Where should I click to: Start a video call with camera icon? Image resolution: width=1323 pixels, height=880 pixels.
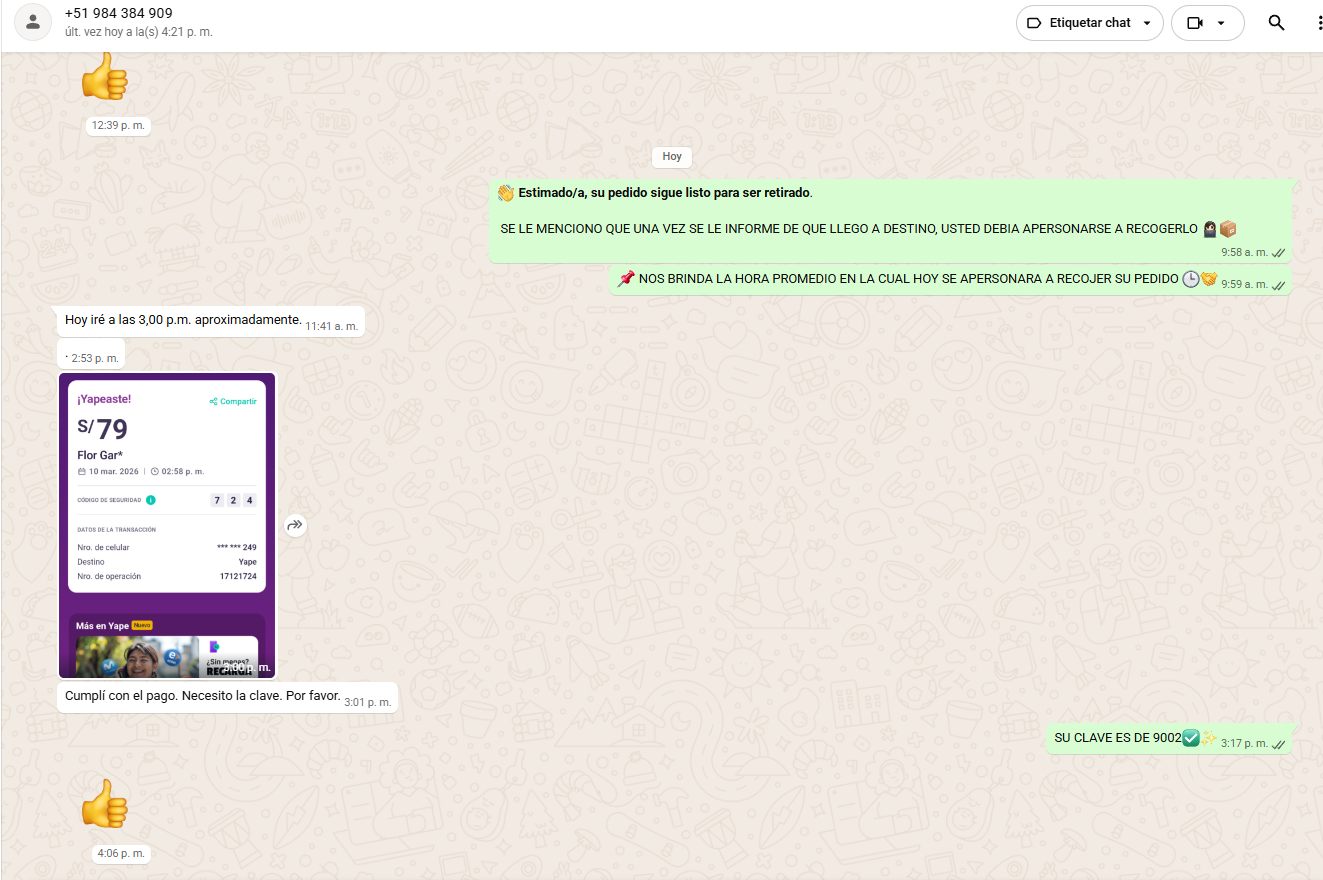click(1194, 23)
